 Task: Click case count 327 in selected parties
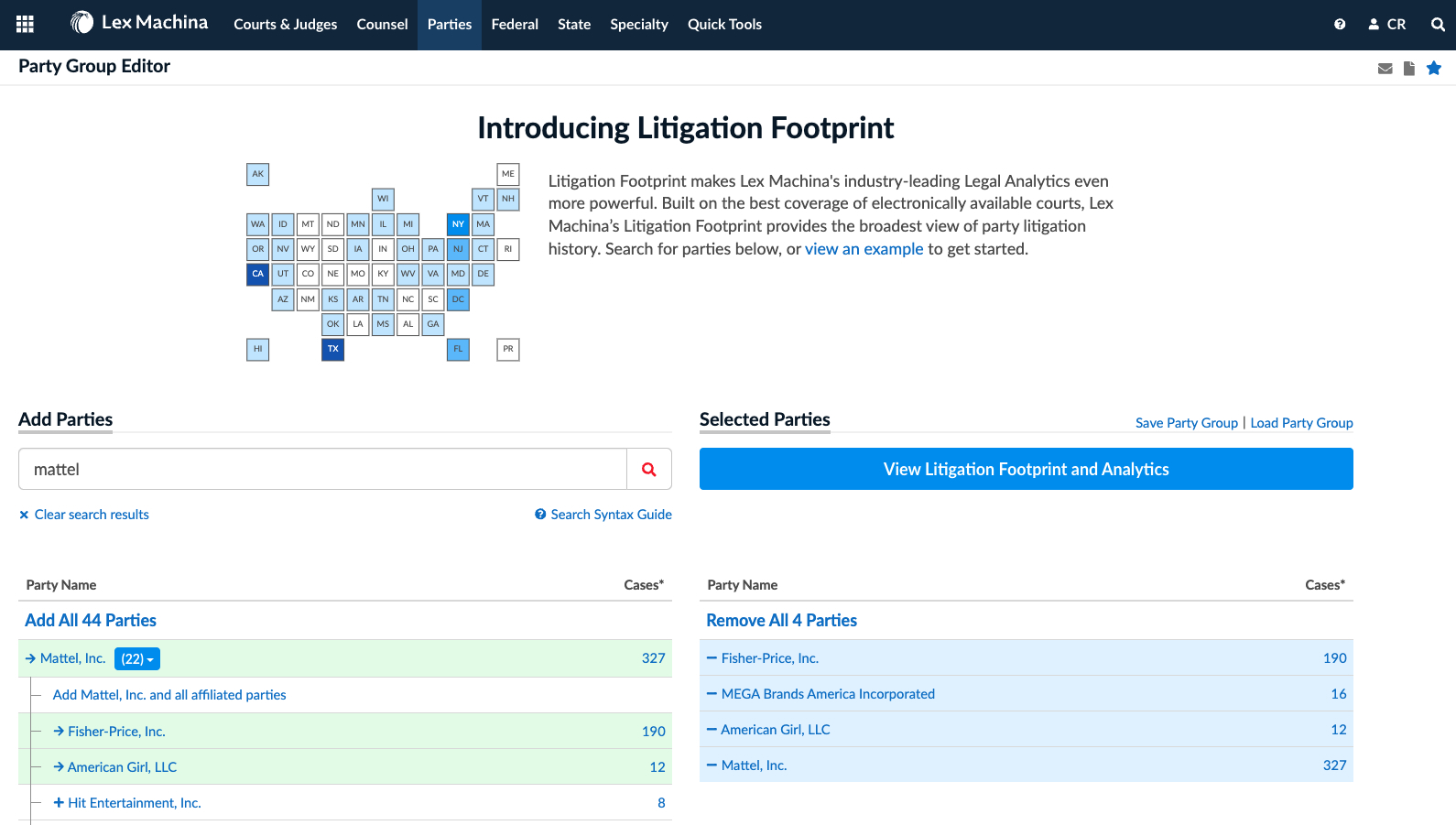pyautogui.click(x=1334, y=765)
